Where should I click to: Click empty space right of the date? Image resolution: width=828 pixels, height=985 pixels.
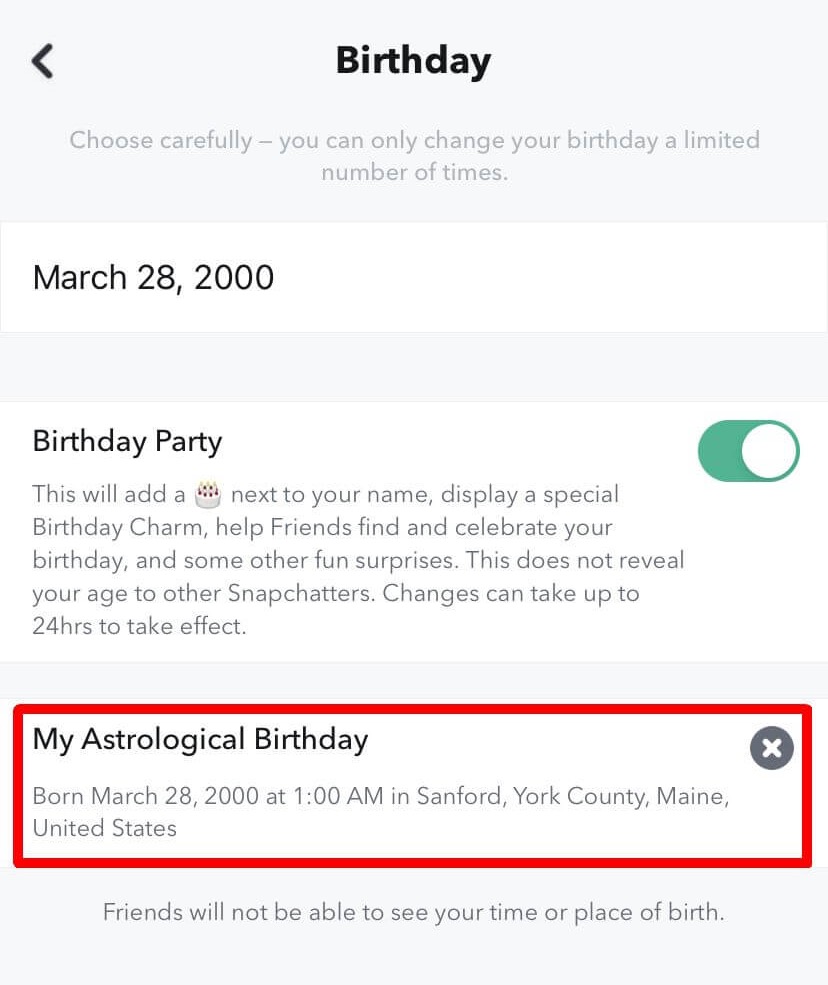(550, 277)
